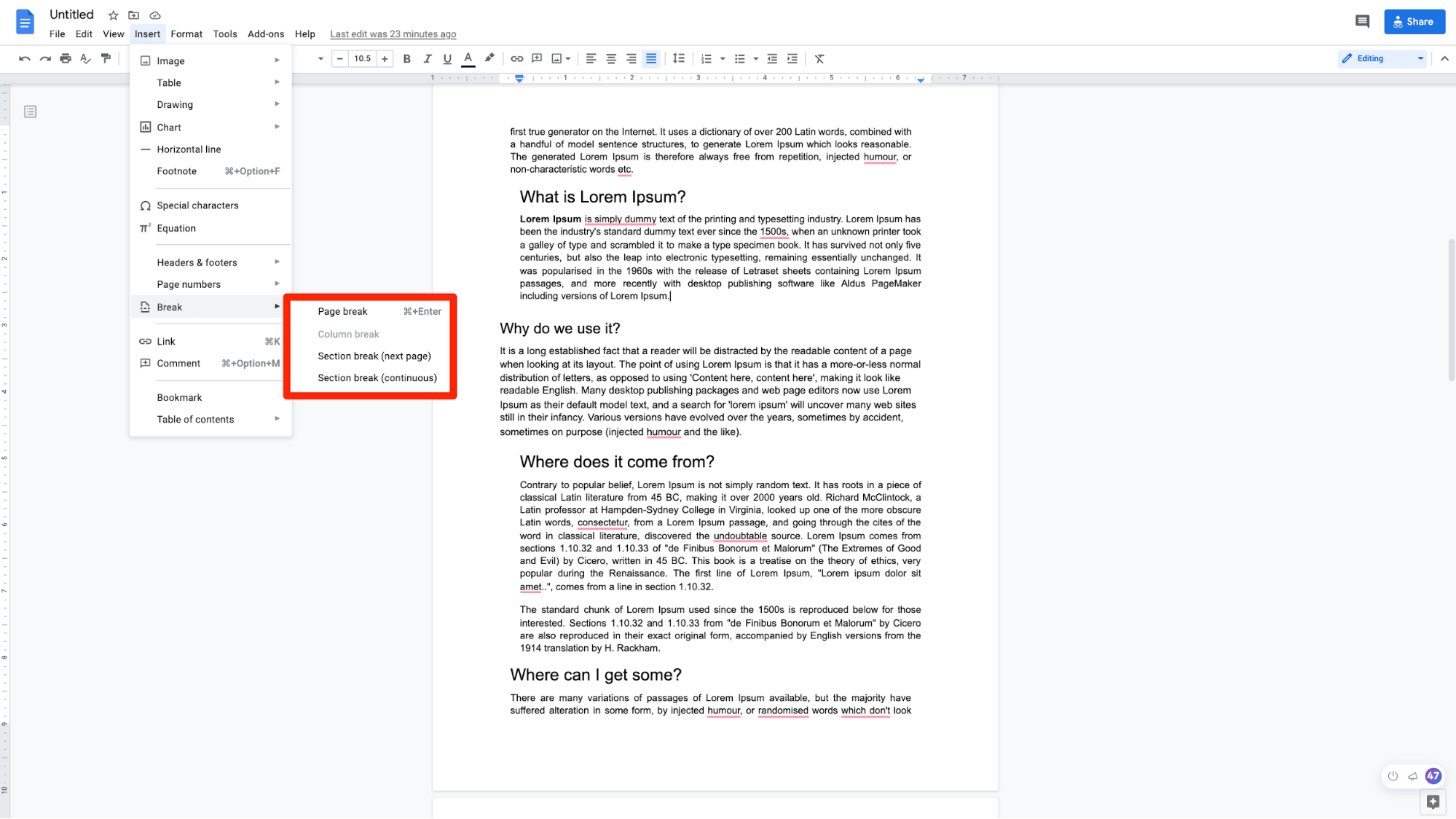
Task: Clear formatting with the toolbar icon
Action: tap(819, 58)
